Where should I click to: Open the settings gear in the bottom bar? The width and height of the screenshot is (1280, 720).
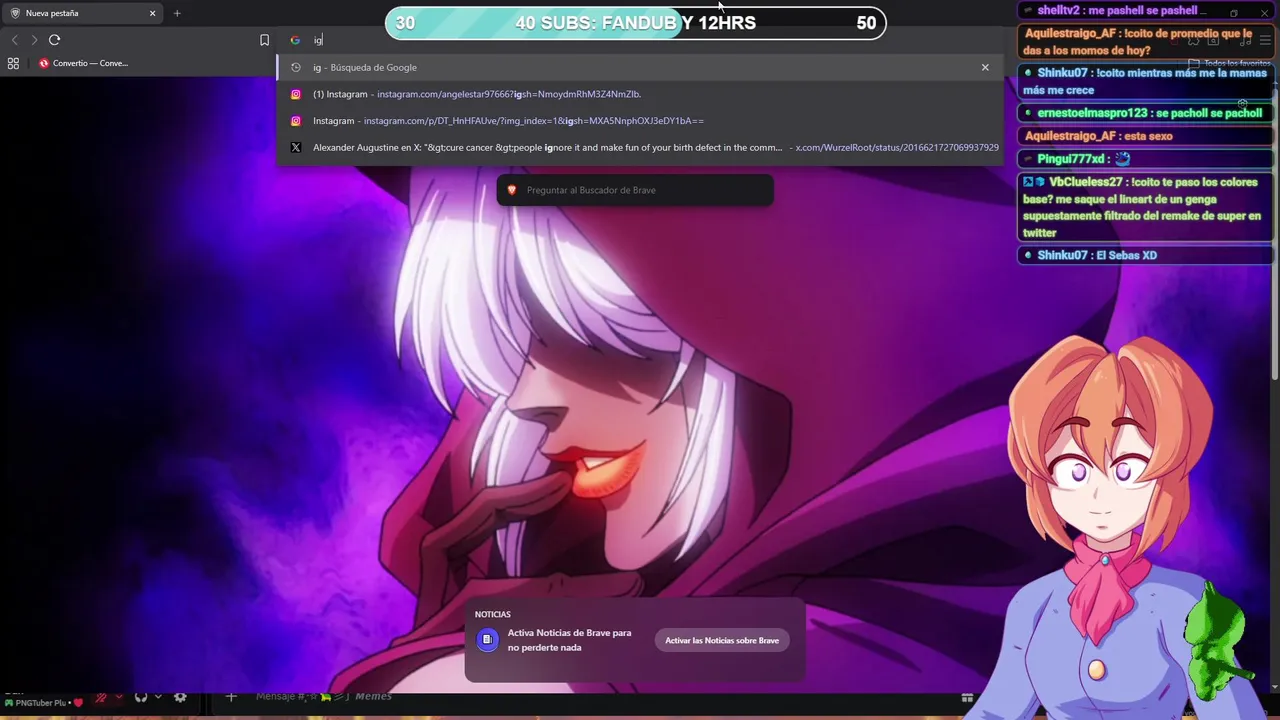tap(180, 697)
